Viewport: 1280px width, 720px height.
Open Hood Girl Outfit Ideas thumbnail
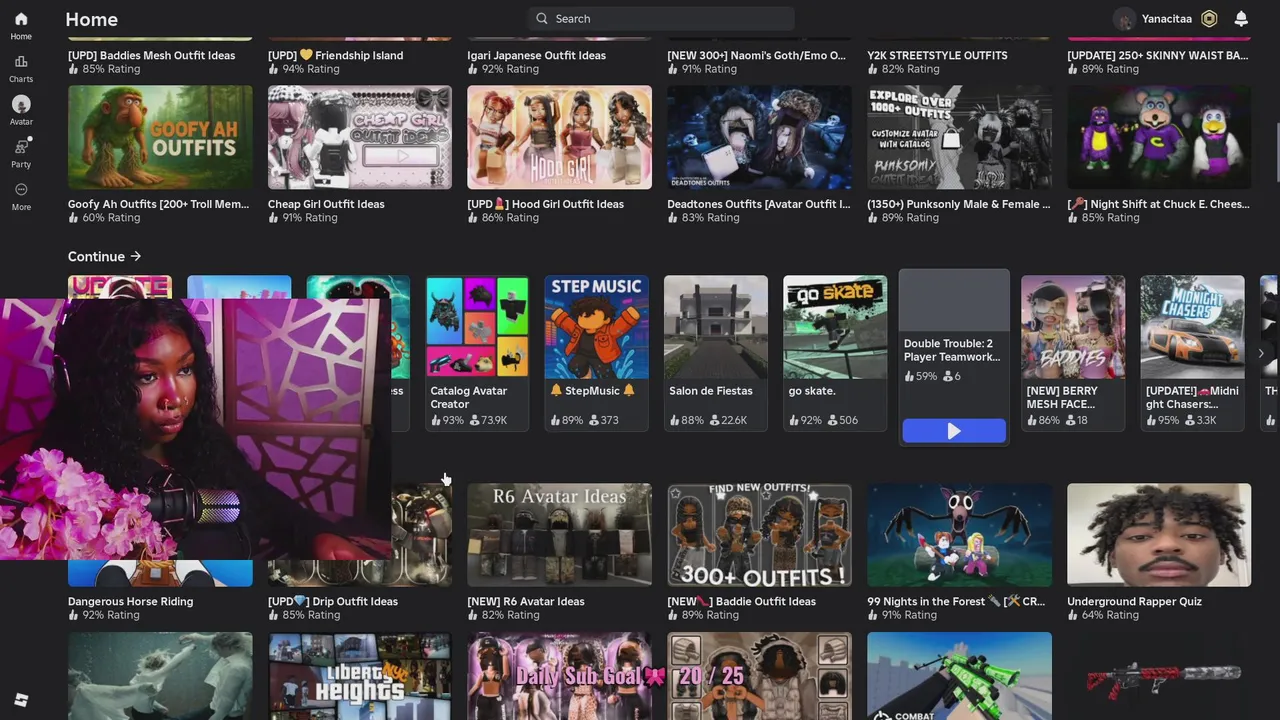pyautogui.click(x=559, y=137)
